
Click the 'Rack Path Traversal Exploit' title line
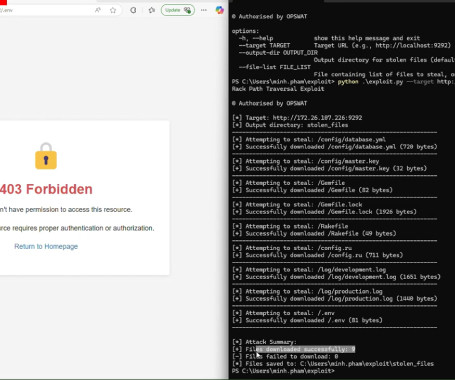[x=278, y=89]
